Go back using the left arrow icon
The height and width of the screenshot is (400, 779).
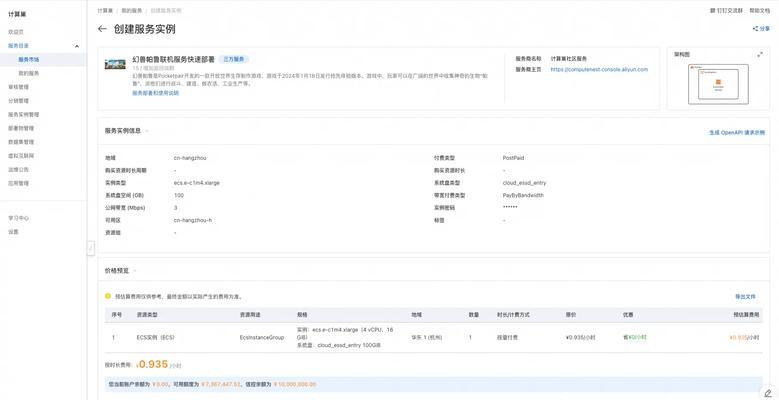click(102, 29)
